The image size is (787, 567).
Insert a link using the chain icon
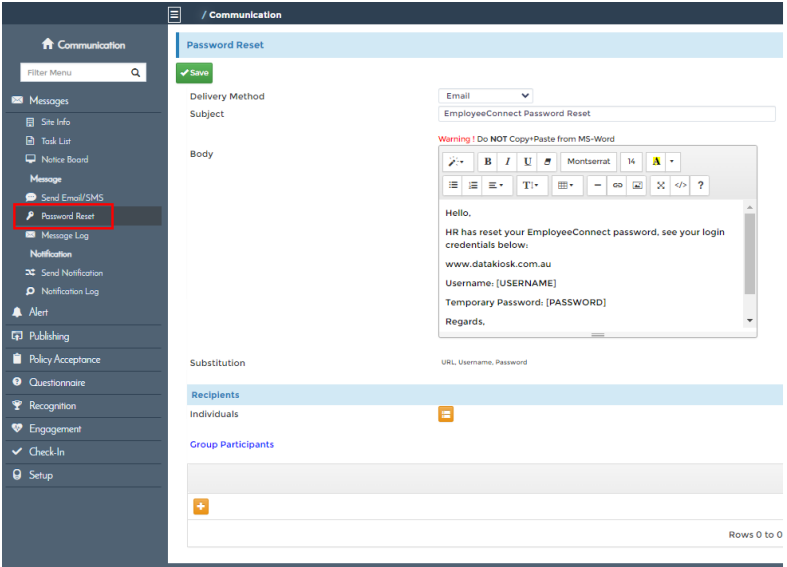(617, 185)
